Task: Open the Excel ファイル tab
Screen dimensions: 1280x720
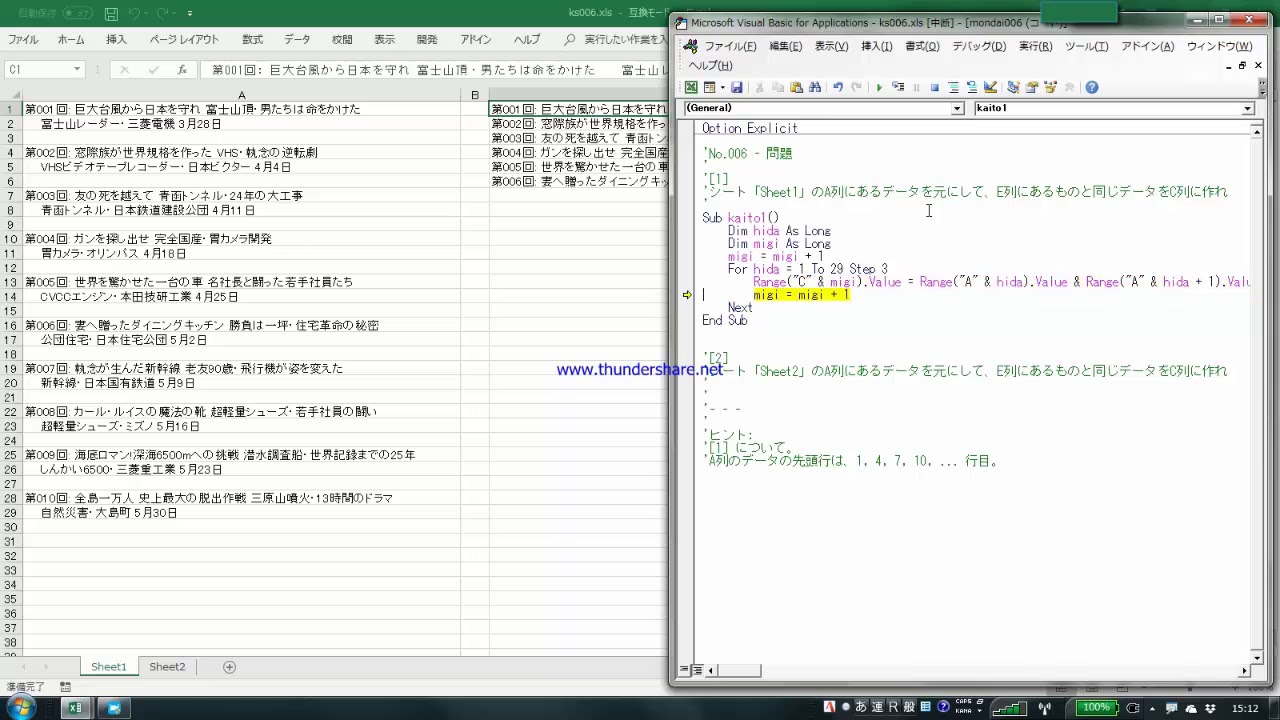Action: pos(23,40)
